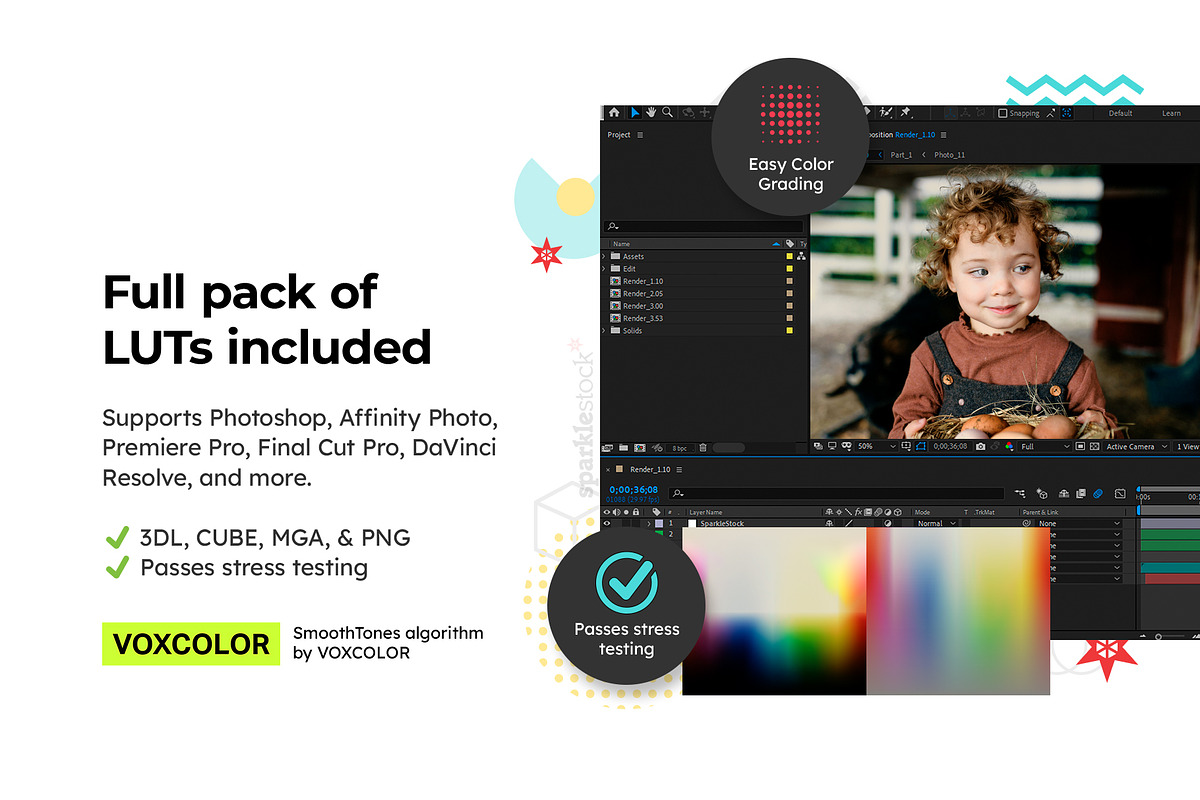Click the new composition icon in Project panel

(x=640, y=447)
